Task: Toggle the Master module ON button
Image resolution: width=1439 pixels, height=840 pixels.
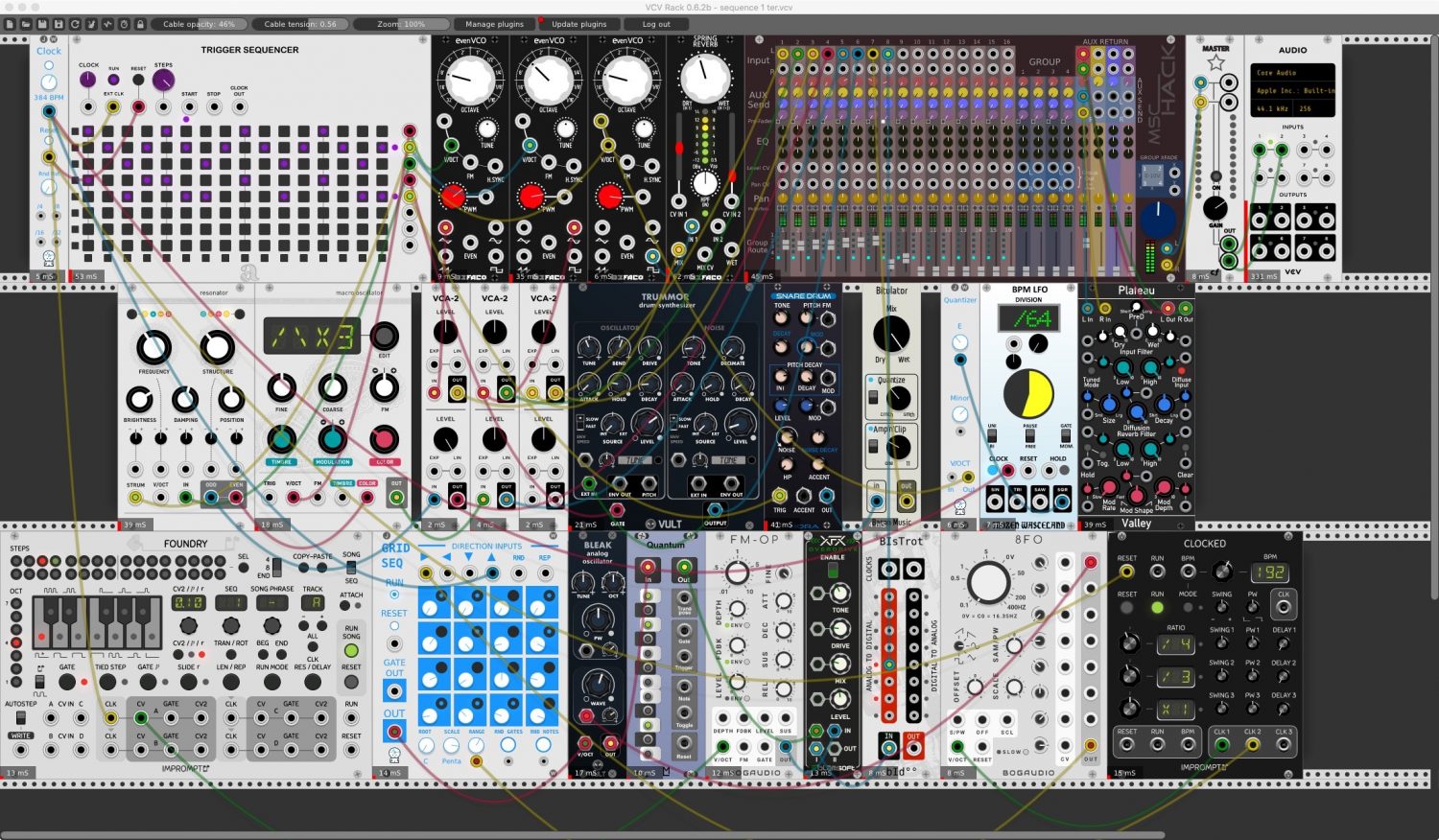Action: click(1215, 175)
